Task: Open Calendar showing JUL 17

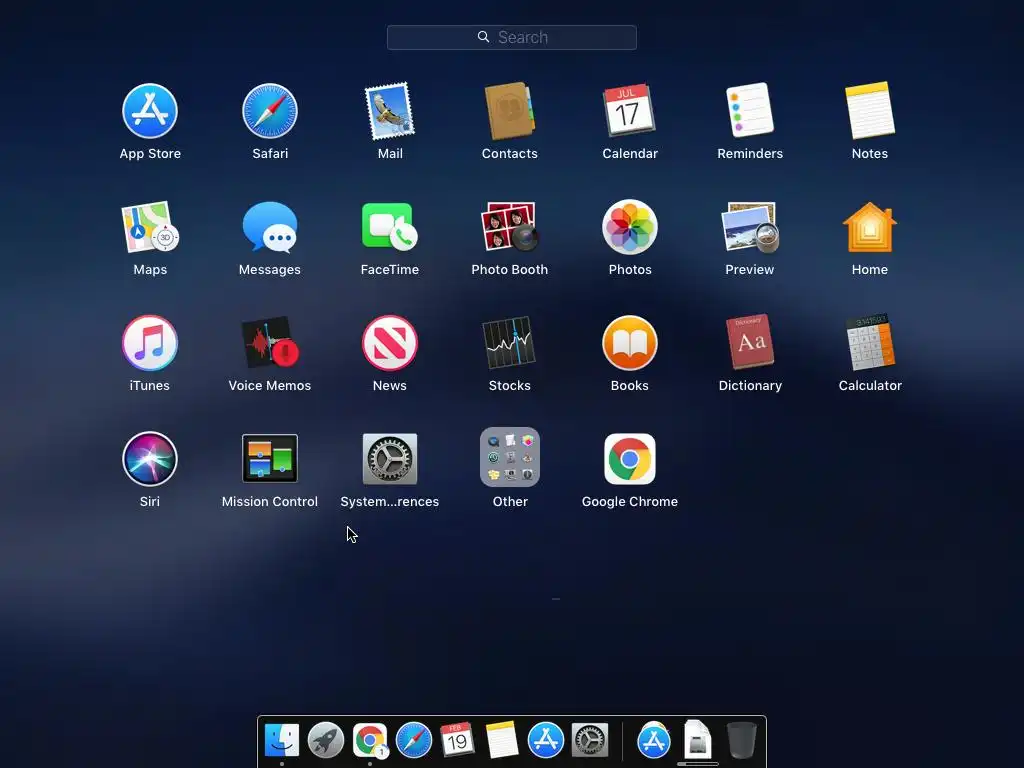Action: coord(629,110)
